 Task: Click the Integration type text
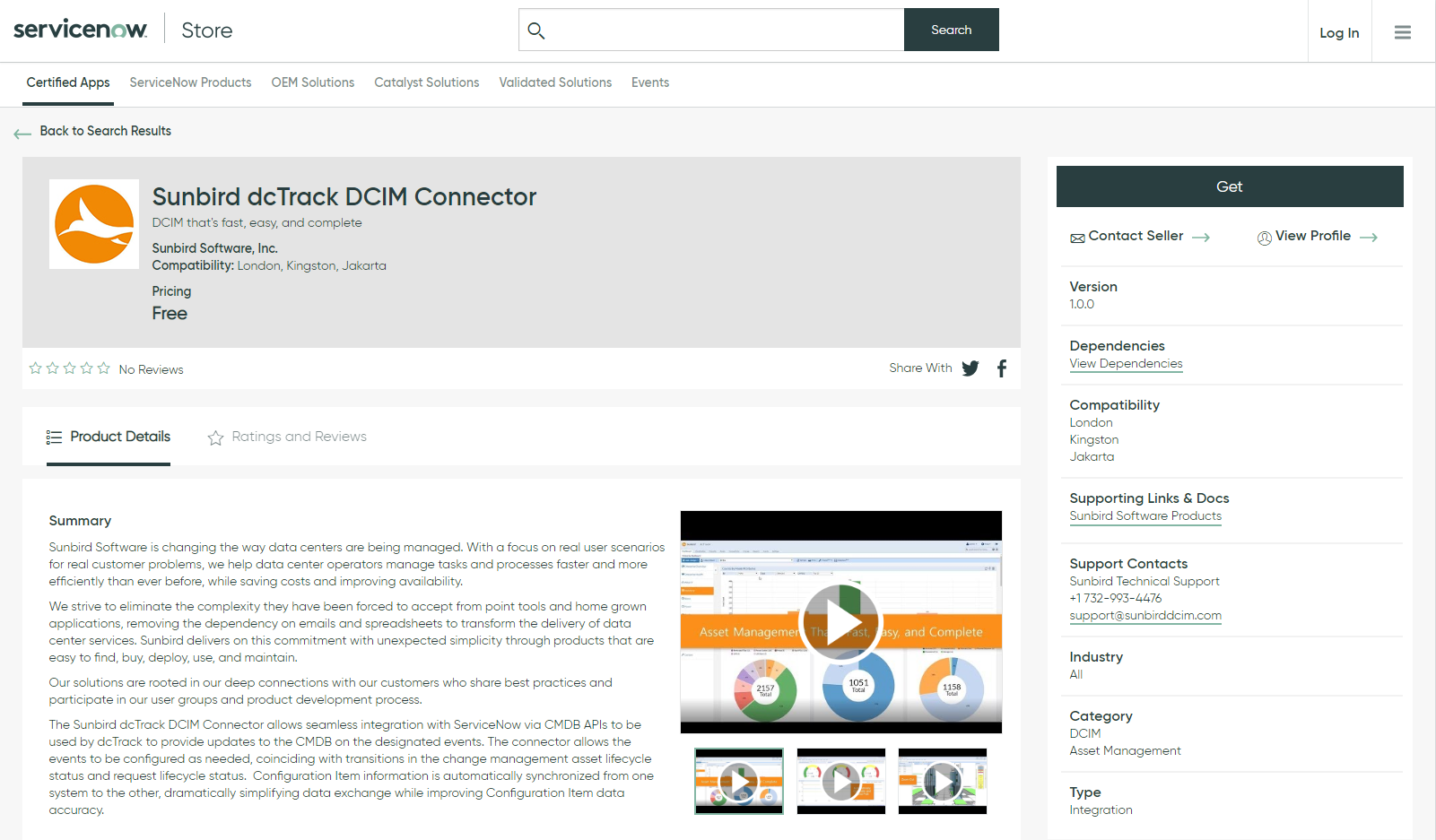(x=1101, y=810)
